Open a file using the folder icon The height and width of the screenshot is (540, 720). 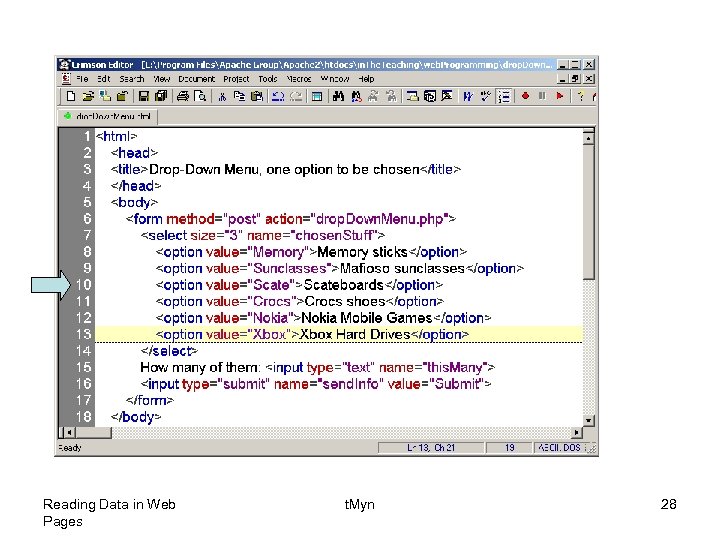click(88, 96)
